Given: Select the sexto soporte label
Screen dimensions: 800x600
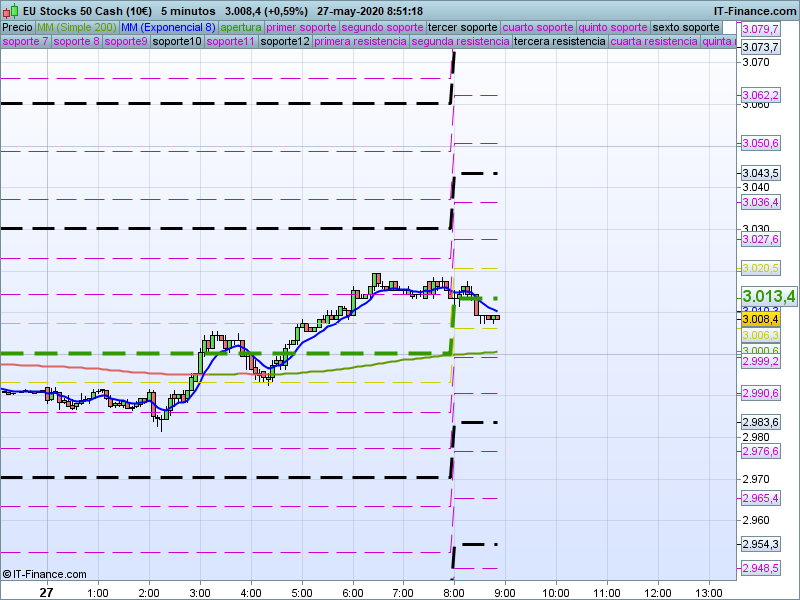Looking at the screenshot, I should pos(685,27).
